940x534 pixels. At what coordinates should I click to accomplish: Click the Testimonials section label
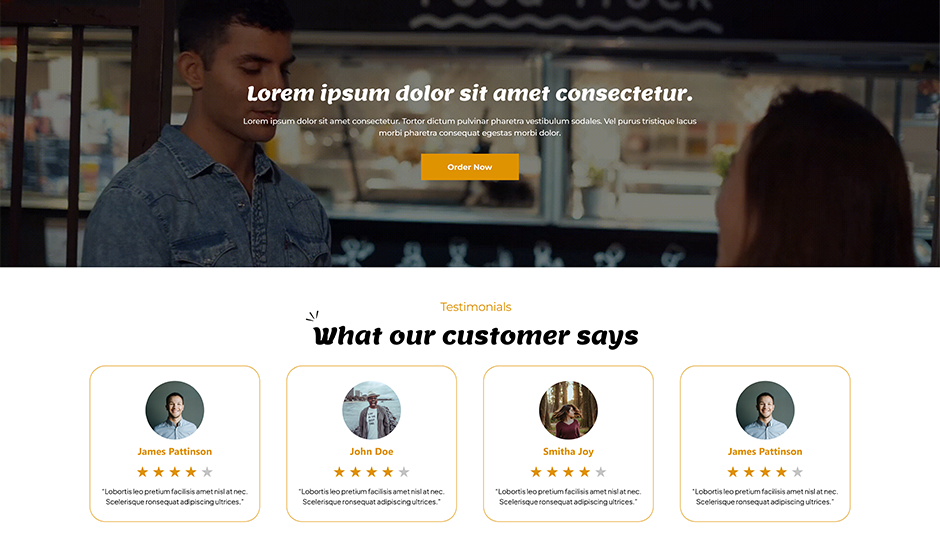[x=475, y=307]
